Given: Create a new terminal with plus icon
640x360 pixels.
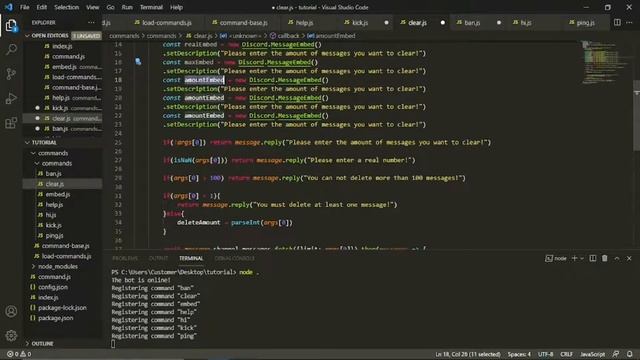Looking at the screenshot, I should (574, 258).
